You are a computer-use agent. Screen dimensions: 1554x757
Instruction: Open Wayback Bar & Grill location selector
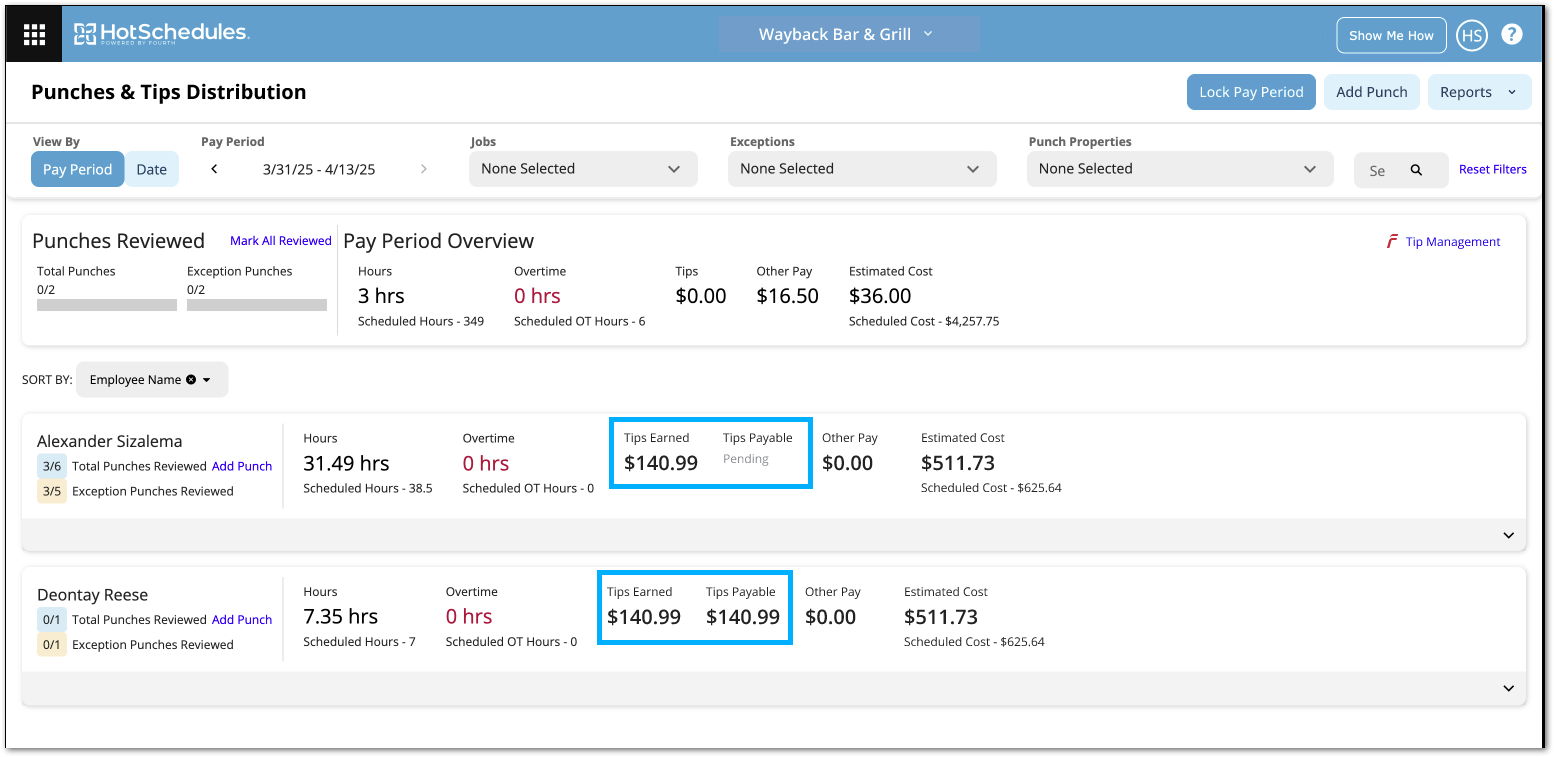point(847,34)
